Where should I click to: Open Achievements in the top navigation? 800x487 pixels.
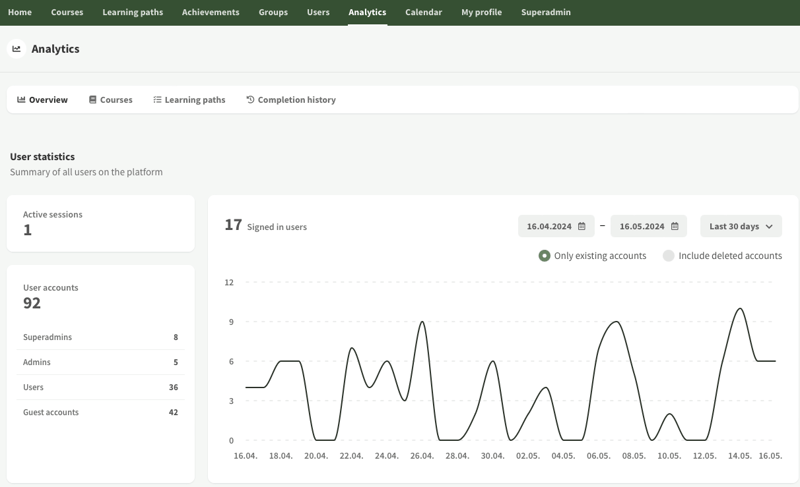[x=211, y=12]
